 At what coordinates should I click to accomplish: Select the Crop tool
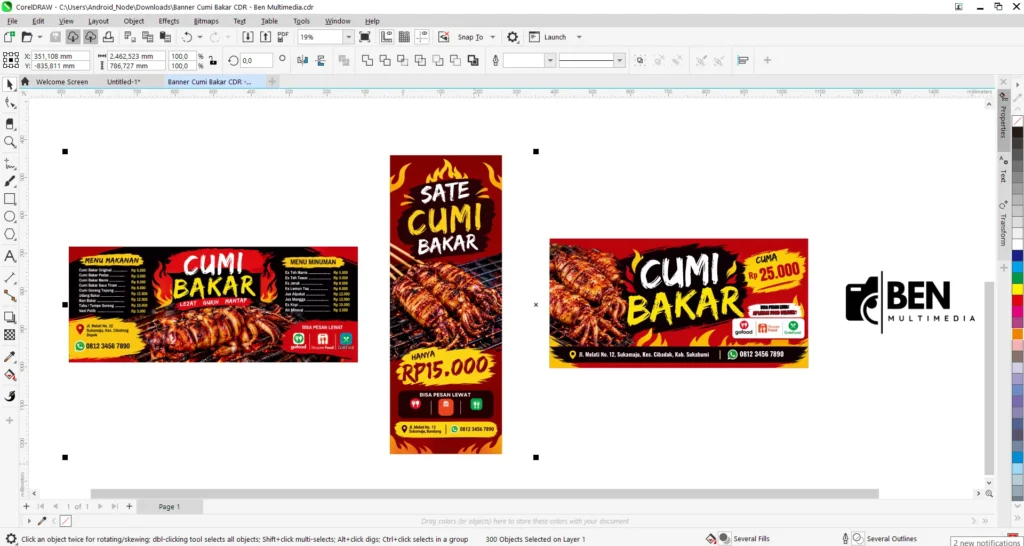[x=10, y=123]
